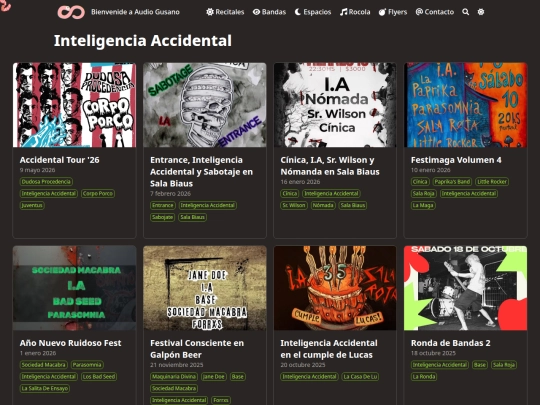The width and height of the screenshot is (540, 405).
Task: Go to Flyers section
Action: pyautogui.click(x=393, y=12)
